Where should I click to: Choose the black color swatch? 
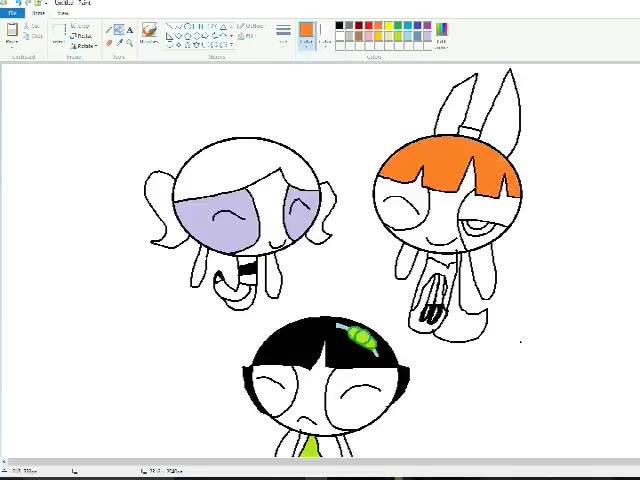[340, 26]
